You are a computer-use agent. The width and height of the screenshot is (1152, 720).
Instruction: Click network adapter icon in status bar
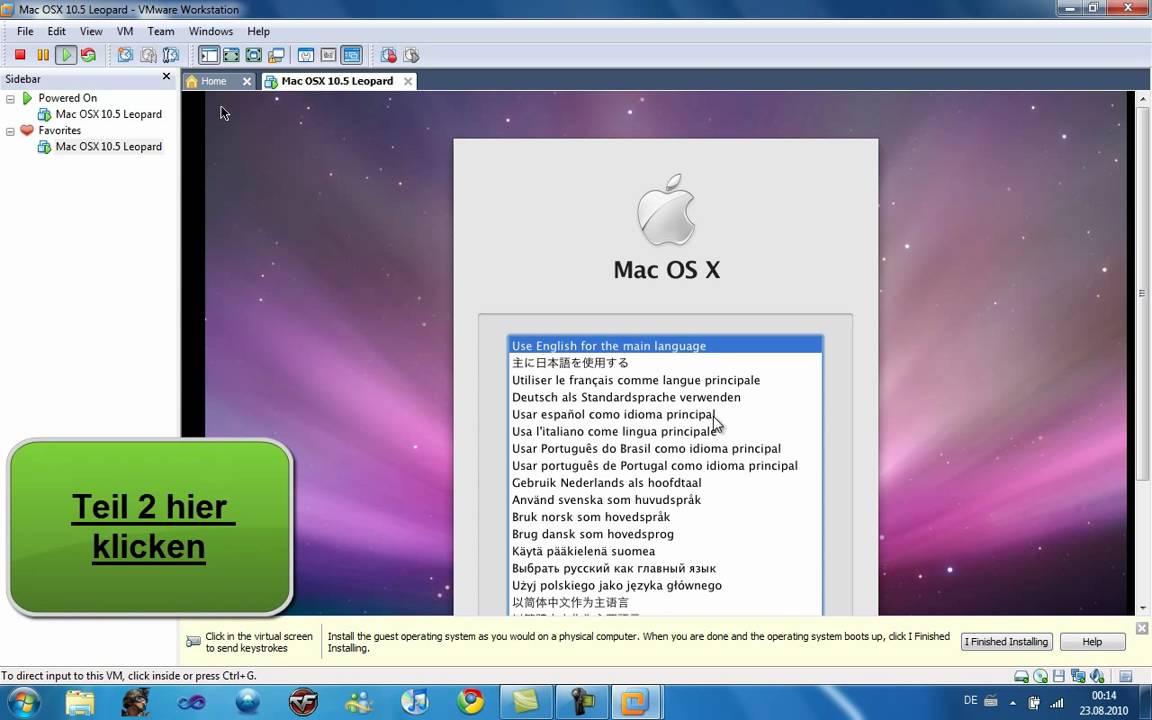coord(1078,676)
